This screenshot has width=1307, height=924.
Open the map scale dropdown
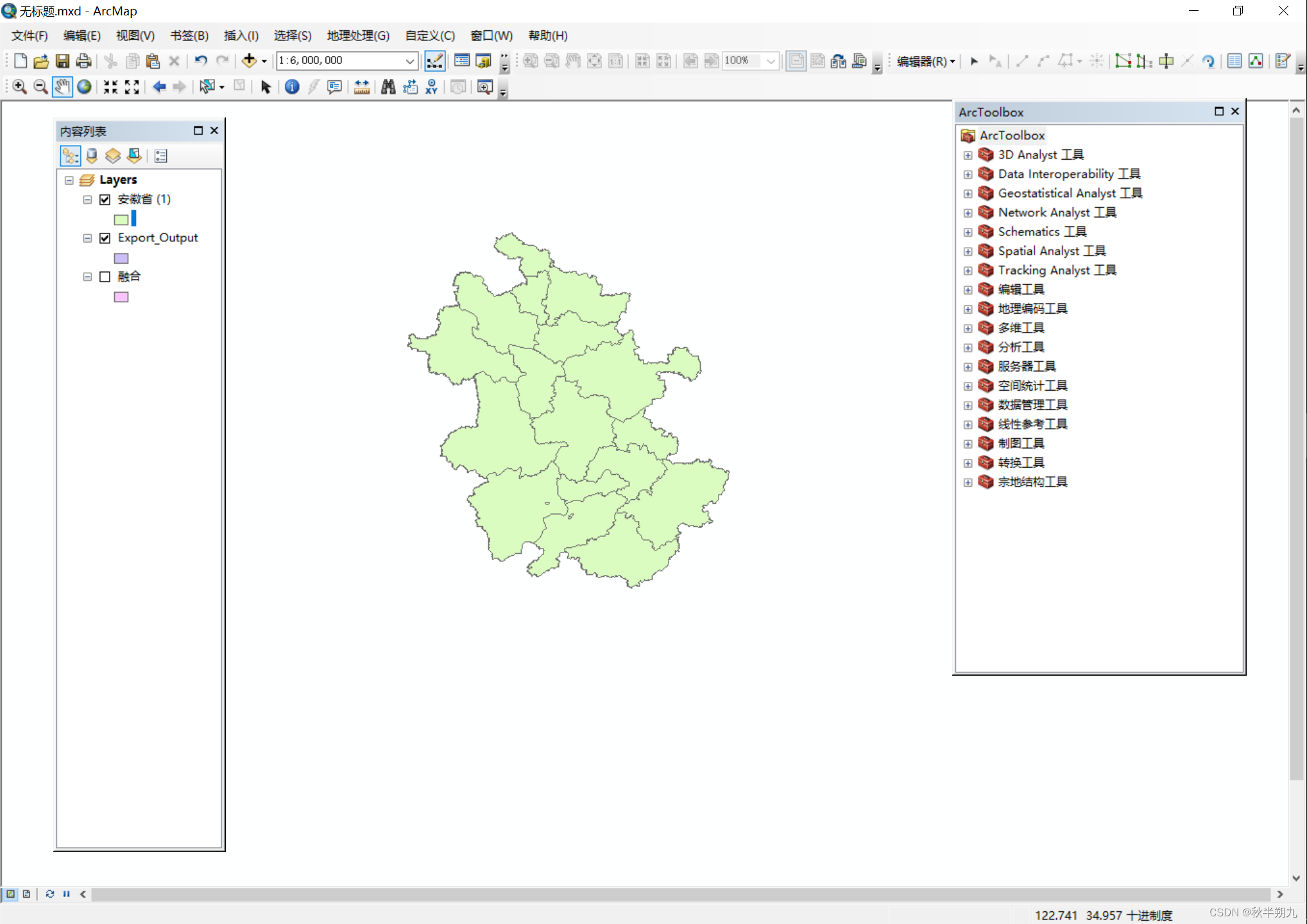[x=409, y=61]
